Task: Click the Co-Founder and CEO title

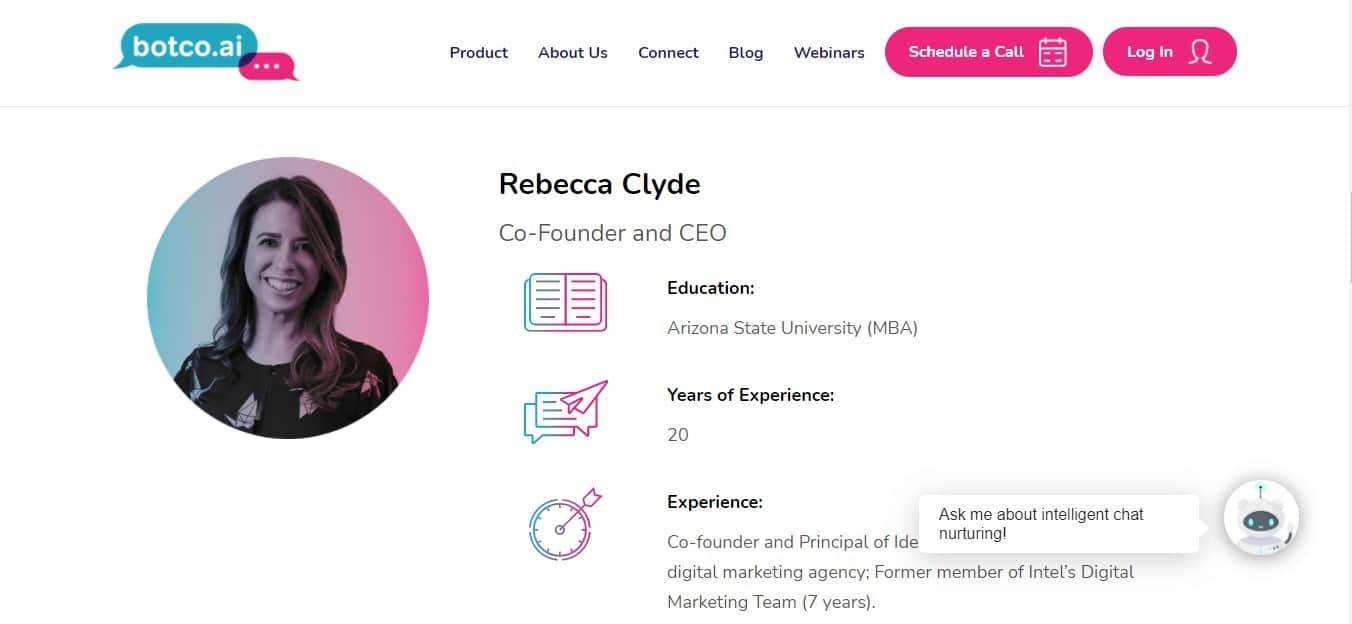Action: pos(612,233)
